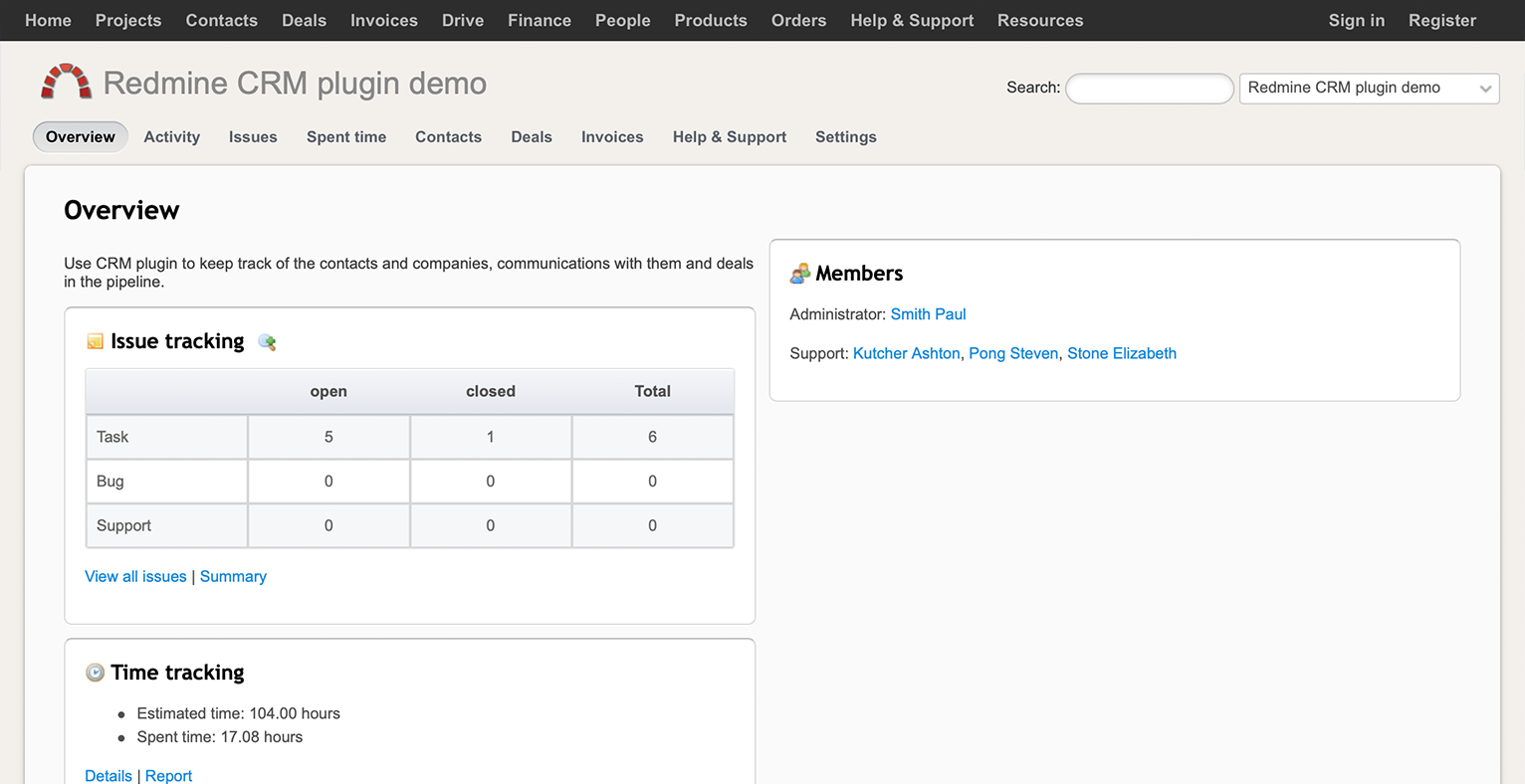Click the Register link
The image size is (1525, 784).
click(x=1442, y=20)
